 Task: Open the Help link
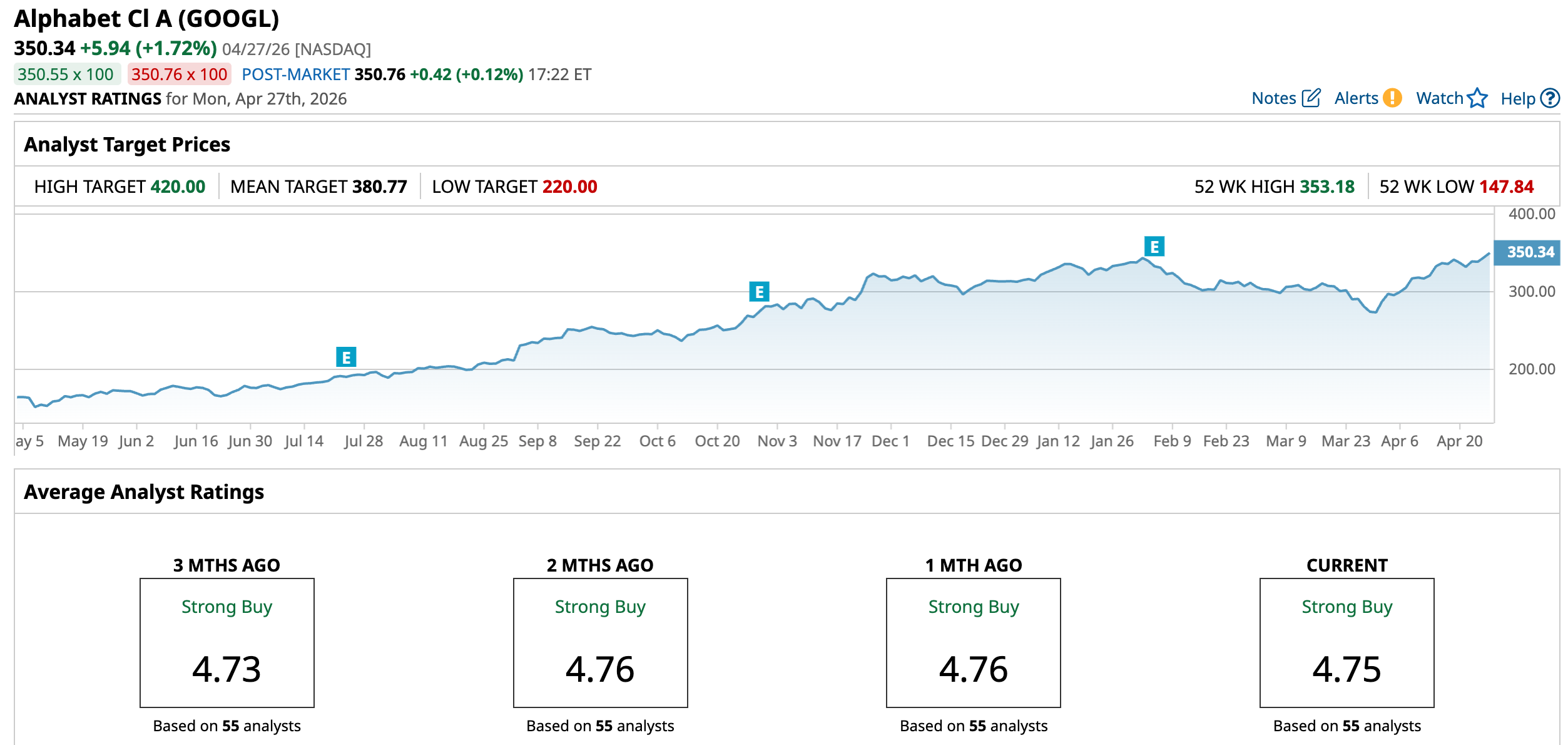pyautogui.click(x=1518, y=99)
